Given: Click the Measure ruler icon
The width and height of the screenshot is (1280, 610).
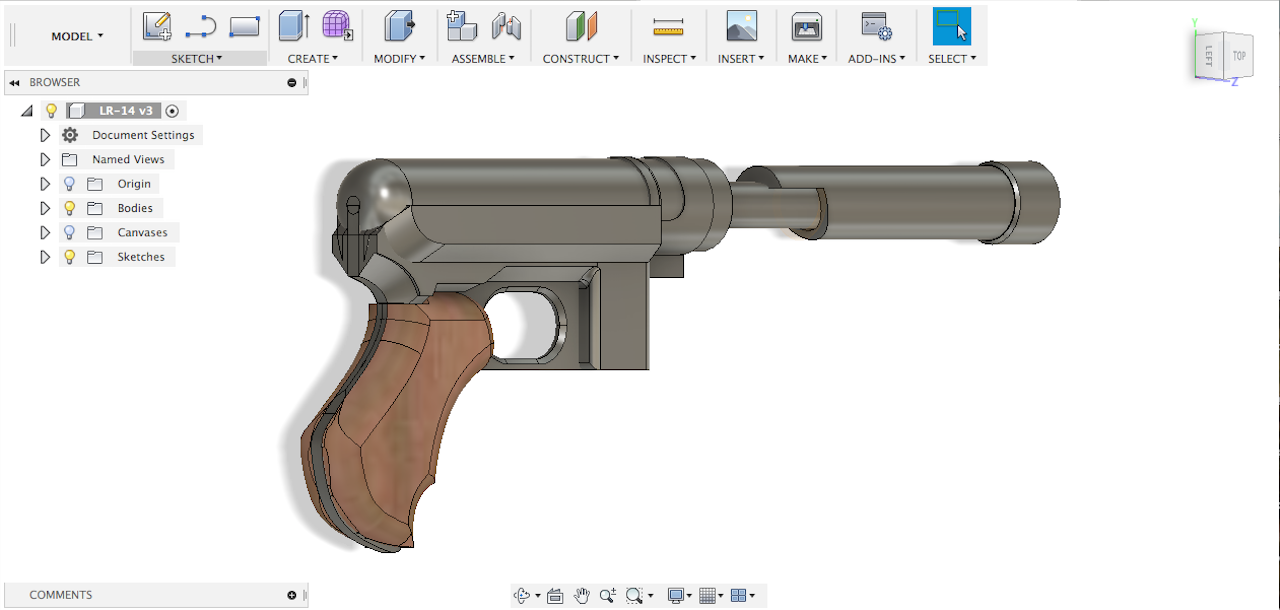Looking at the screenshot, I should click(667, 27).
